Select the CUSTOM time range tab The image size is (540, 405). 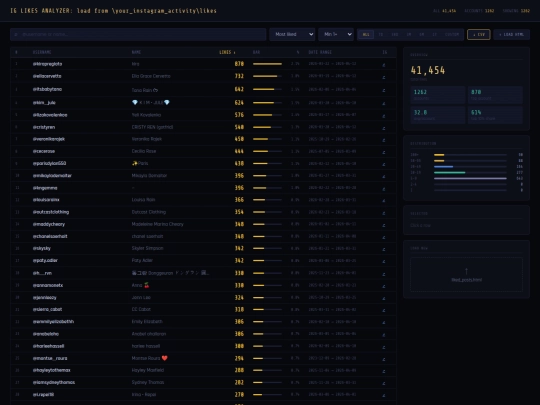coord(452,34)
